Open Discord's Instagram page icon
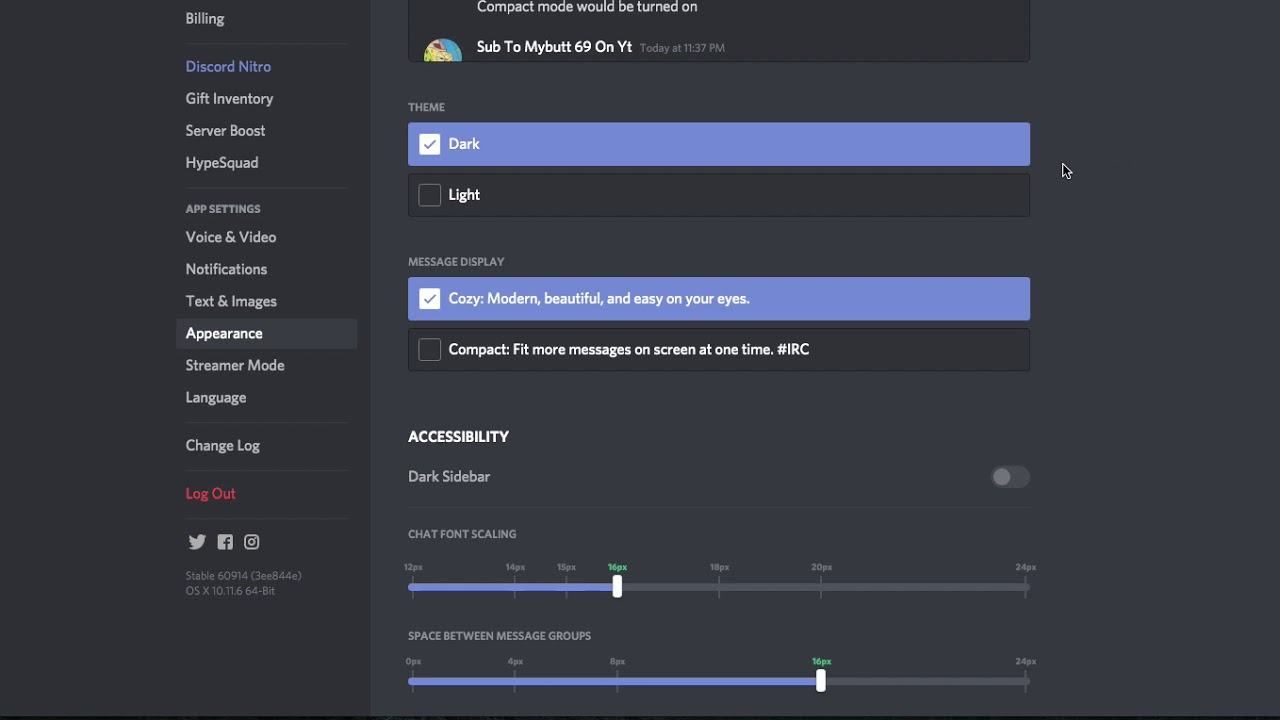This screenshot has height=720, width=1280. point(252,542)
